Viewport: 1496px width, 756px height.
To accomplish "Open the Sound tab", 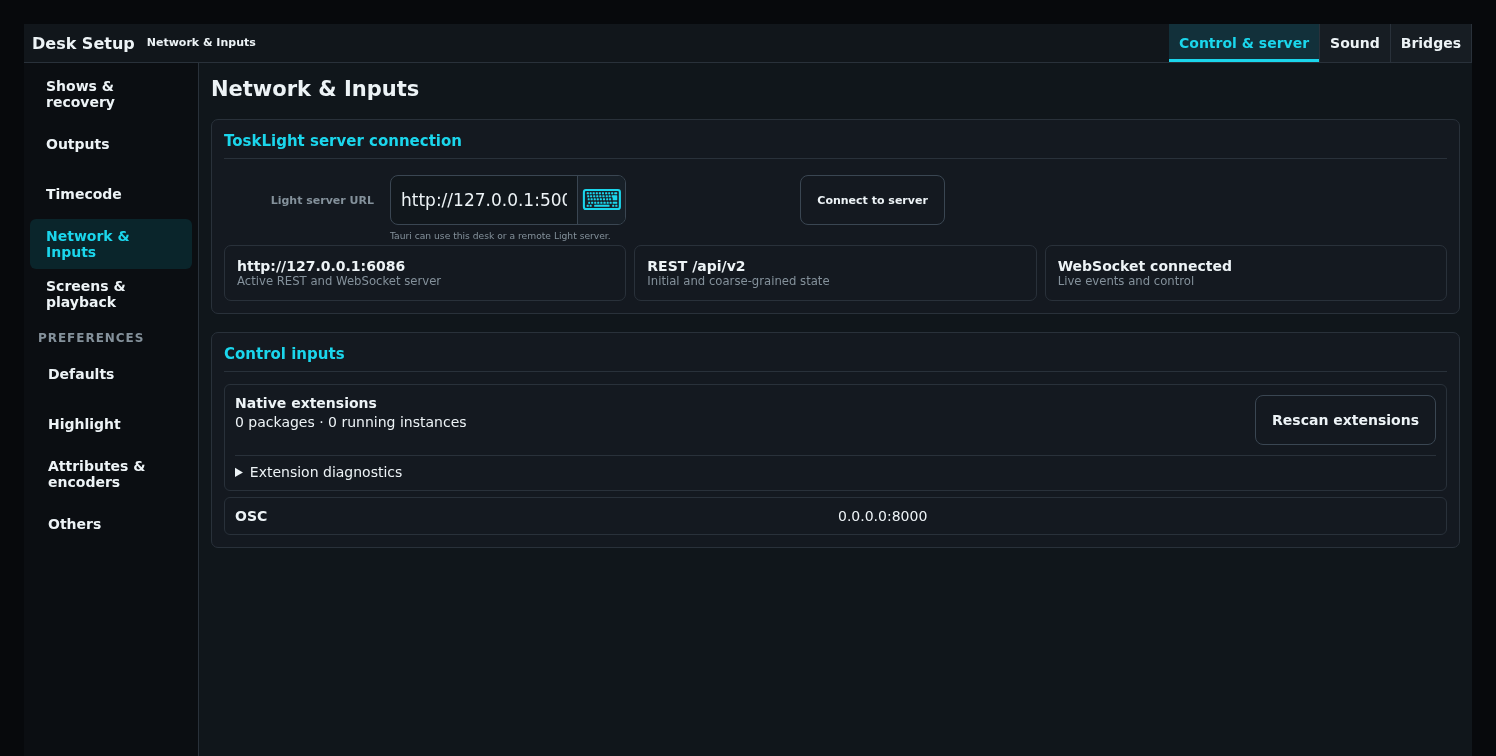I will [x=1355, y=43].
